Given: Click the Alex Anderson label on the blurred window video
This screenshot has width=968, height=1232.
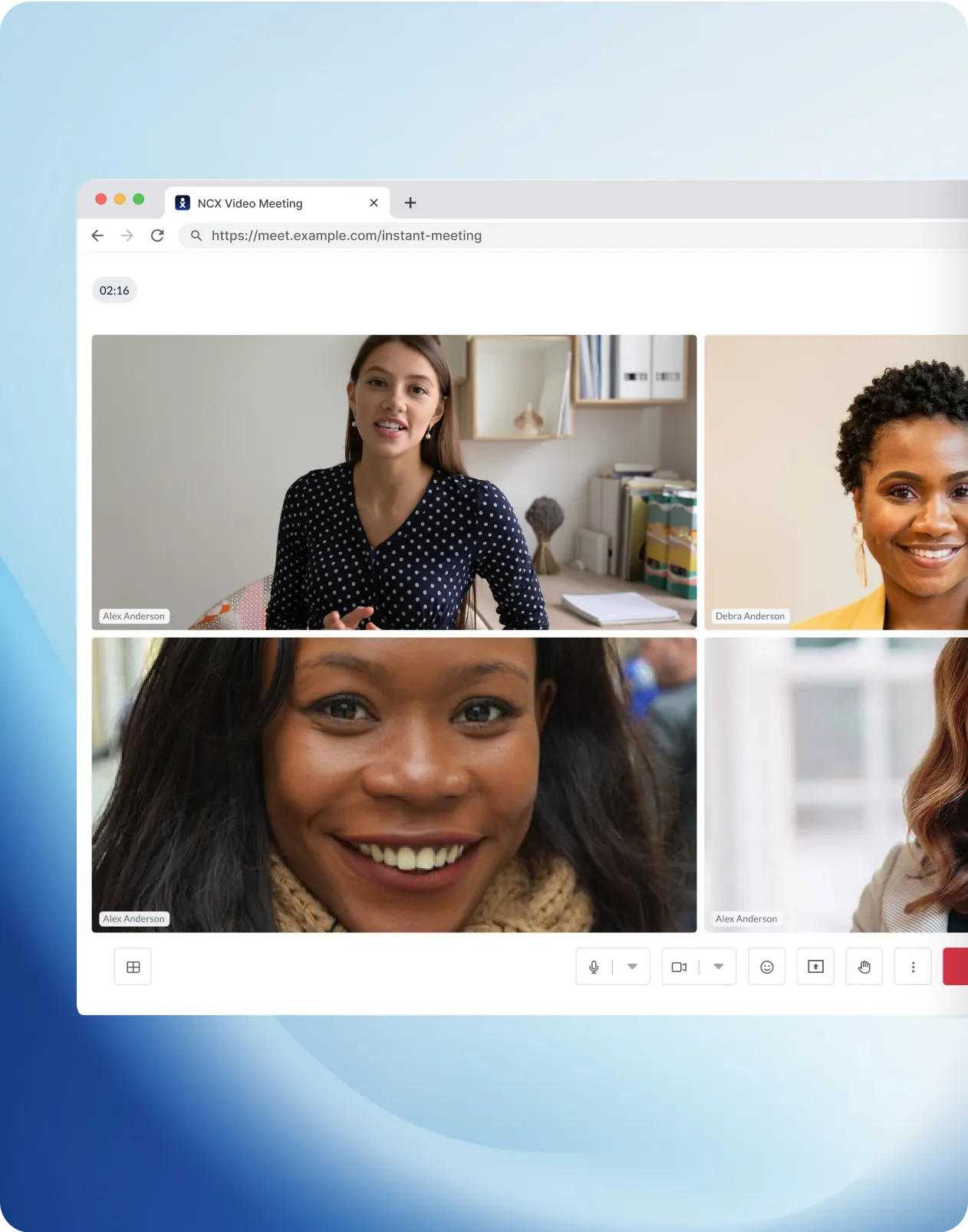Looking at the screenshot, I should tap(746, 919).
